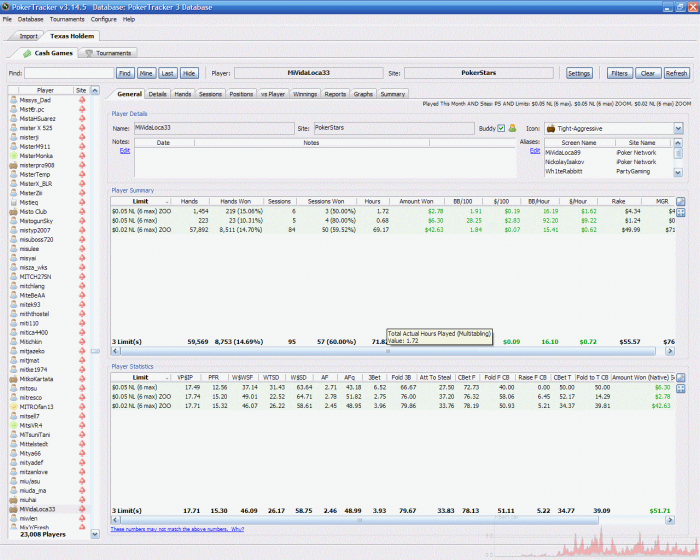The height and width of the screenshot is (560, 700).
Task: Click the Hide button
Action: pyautogui.click(x=189, y=73)
